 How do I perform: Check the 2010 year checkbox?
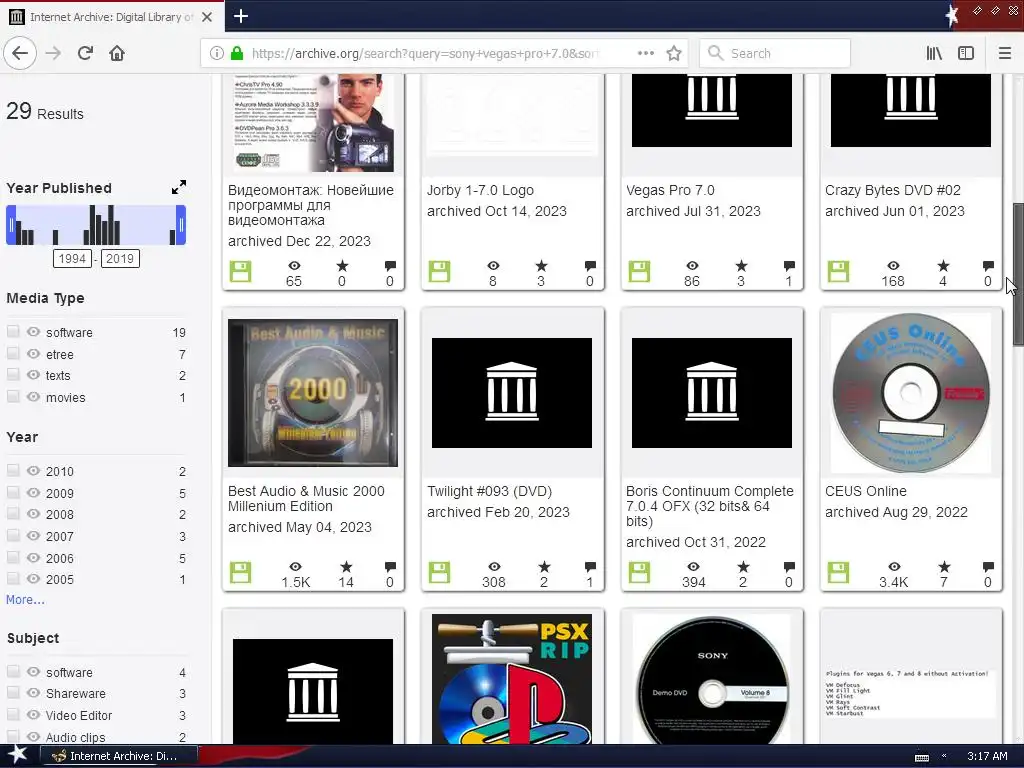click(x=13, y=470)
